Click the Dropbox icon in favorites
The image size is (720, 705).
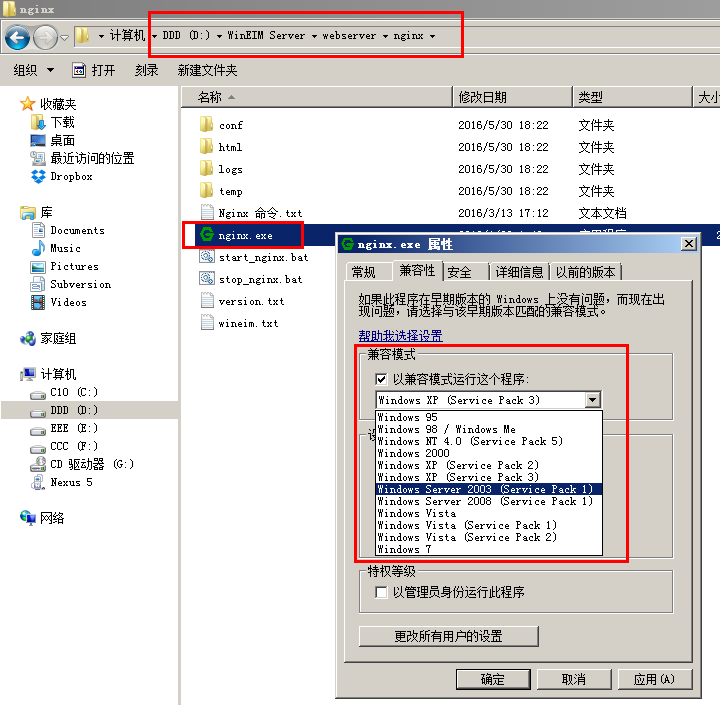(39, 177)
